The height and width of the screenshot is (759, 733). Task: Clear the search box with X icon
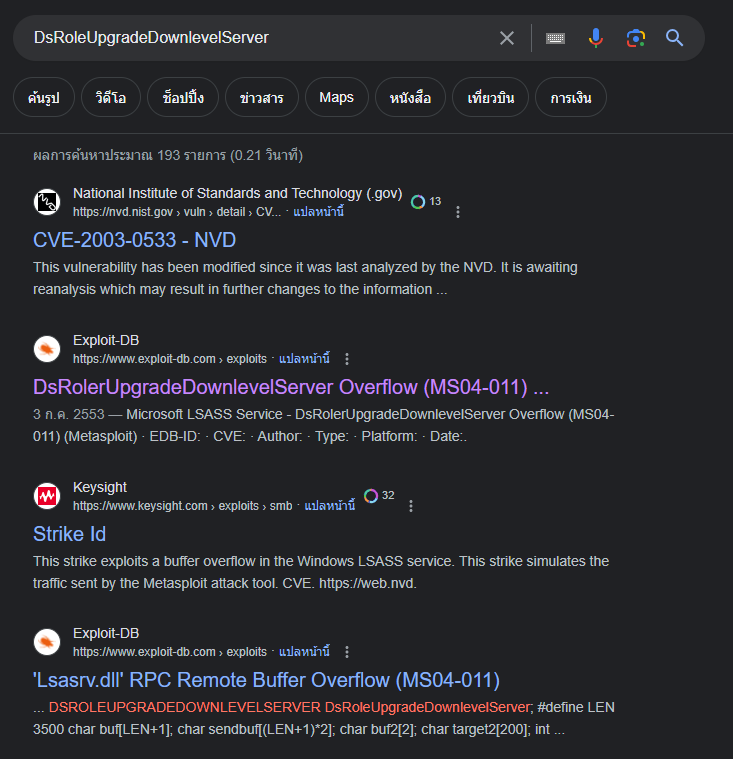(506, 38)
